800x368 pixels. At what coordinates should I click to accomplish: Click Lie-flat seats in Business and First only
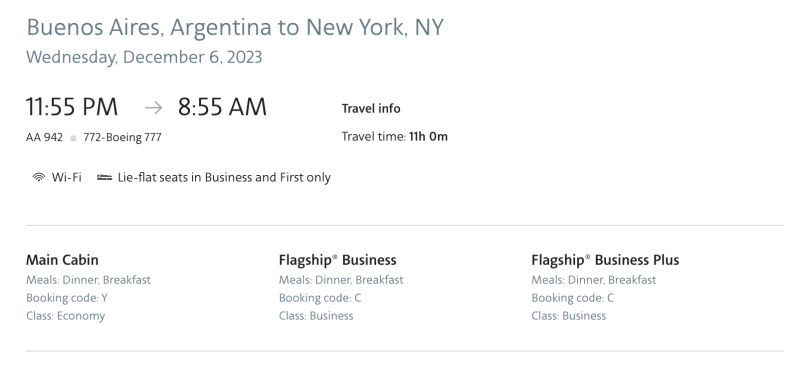224,178
